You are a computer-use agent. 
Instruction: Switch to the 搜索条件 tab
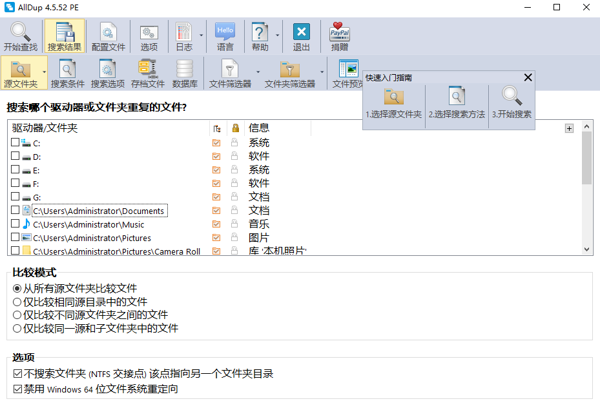point(66,73)
